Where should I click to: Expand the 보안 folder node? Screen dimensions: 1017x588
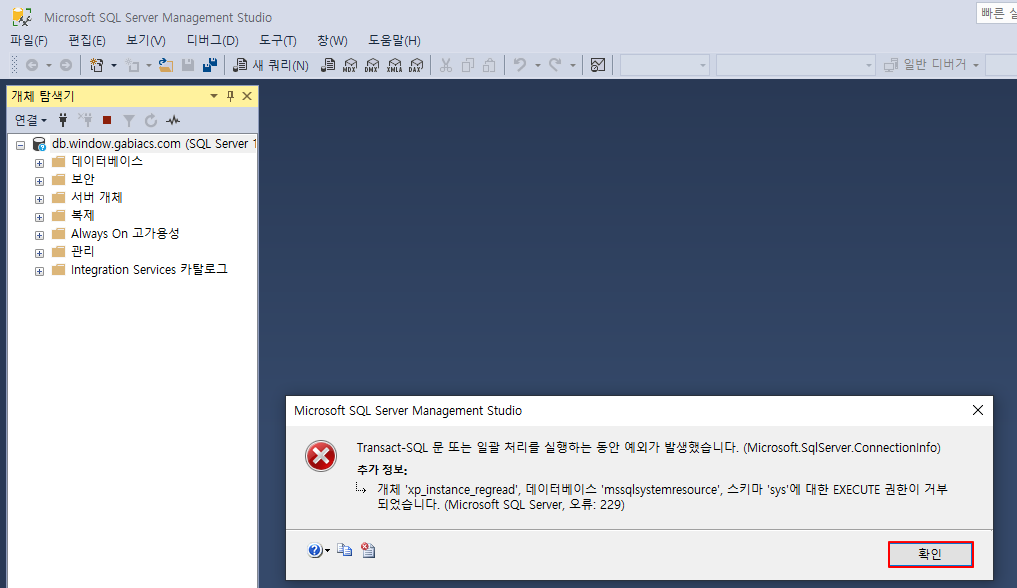point(39,182)
